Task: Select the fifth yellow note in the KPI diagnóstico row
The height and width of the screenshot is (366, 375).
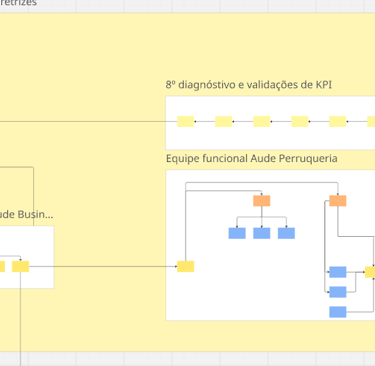Action: [x=338, y=121]
